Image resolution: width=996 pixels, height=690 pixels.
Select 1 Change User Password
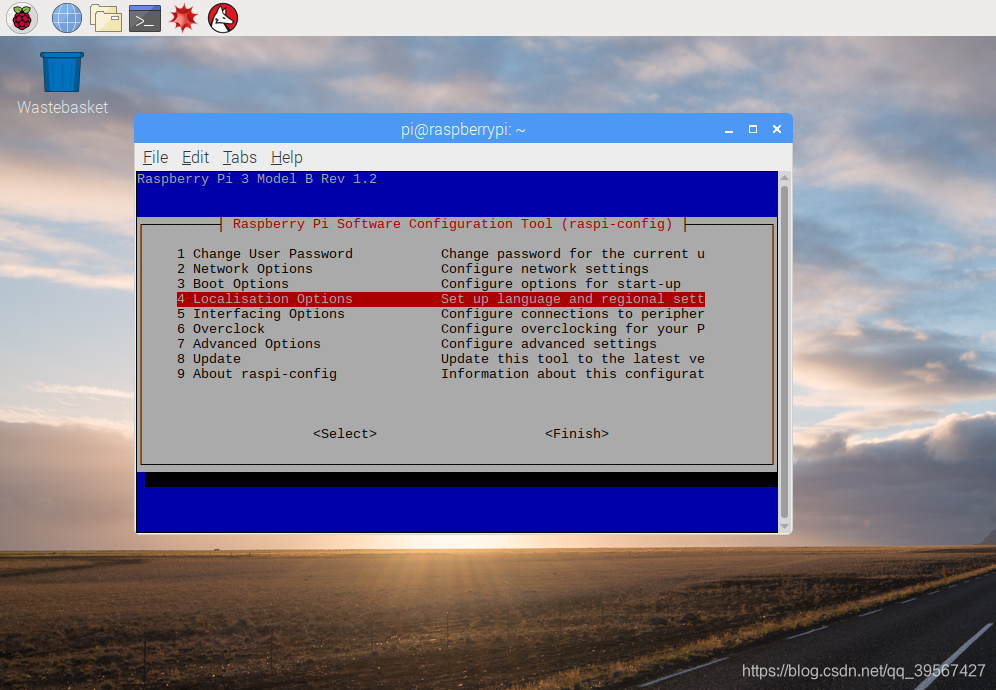tap(441, 254)
